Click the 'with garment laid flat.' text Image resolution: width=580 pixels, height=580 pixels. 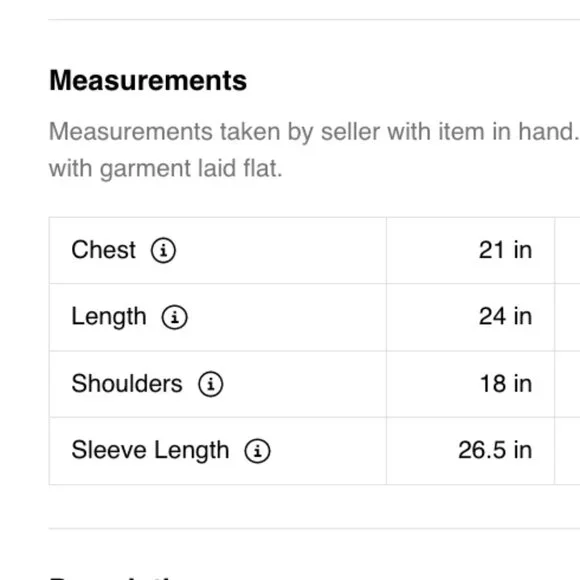point(166,169)
